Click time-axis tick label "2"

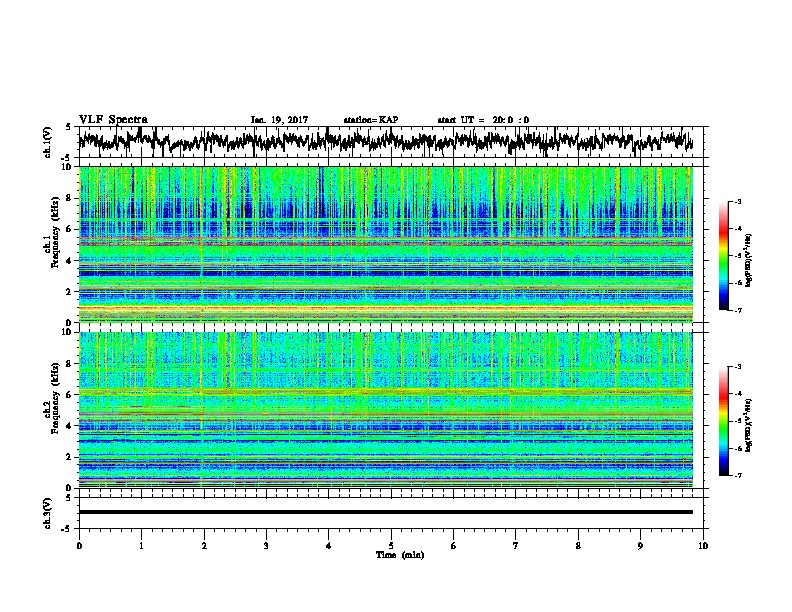[204, 546]
